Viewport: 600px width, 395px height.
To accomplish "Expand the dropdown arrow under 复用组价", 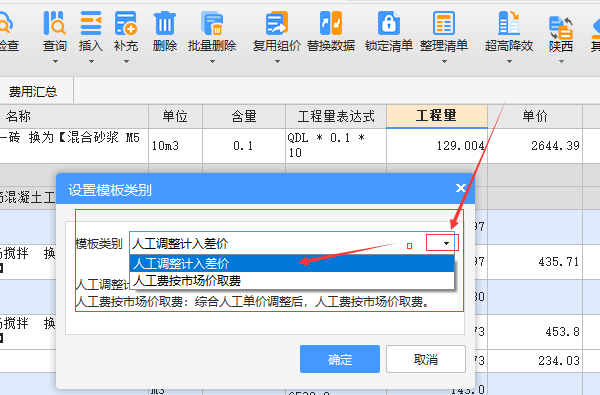I will 277,62.
